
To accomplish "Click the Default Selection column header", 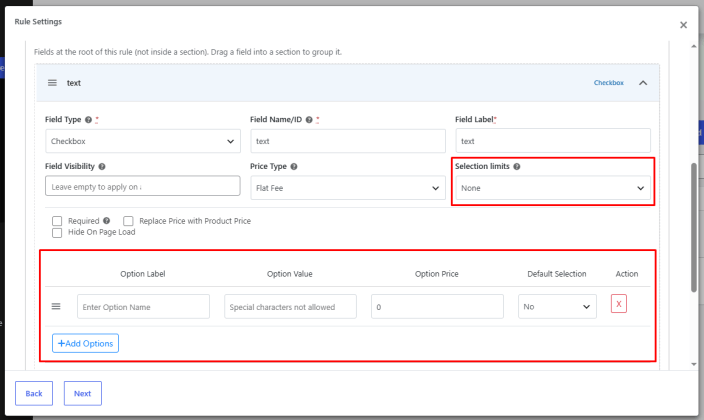I will (557, 274).
